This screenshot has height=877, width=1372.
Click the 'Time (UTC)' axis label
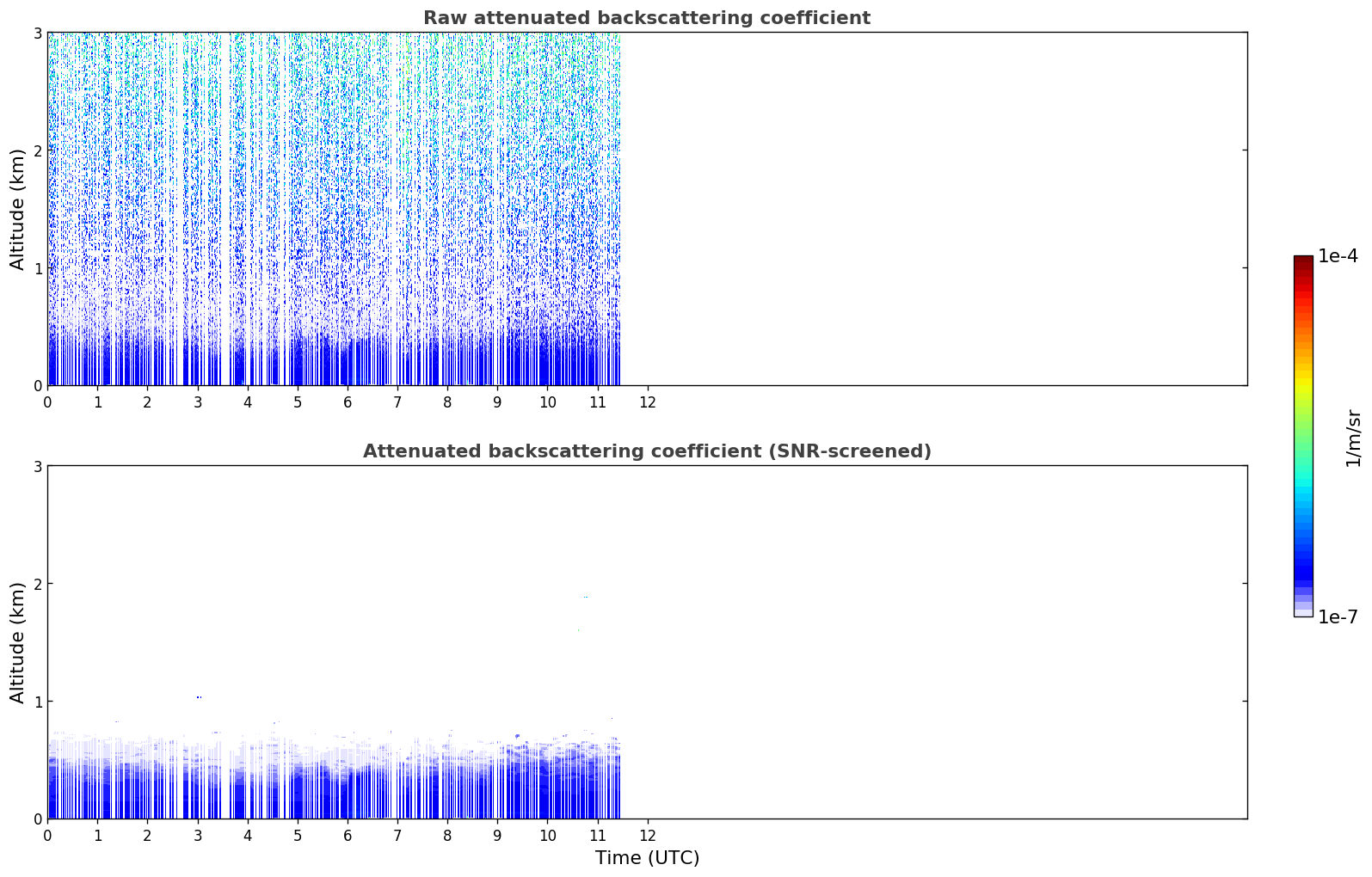pyautogui.click(x=647, y=858)
